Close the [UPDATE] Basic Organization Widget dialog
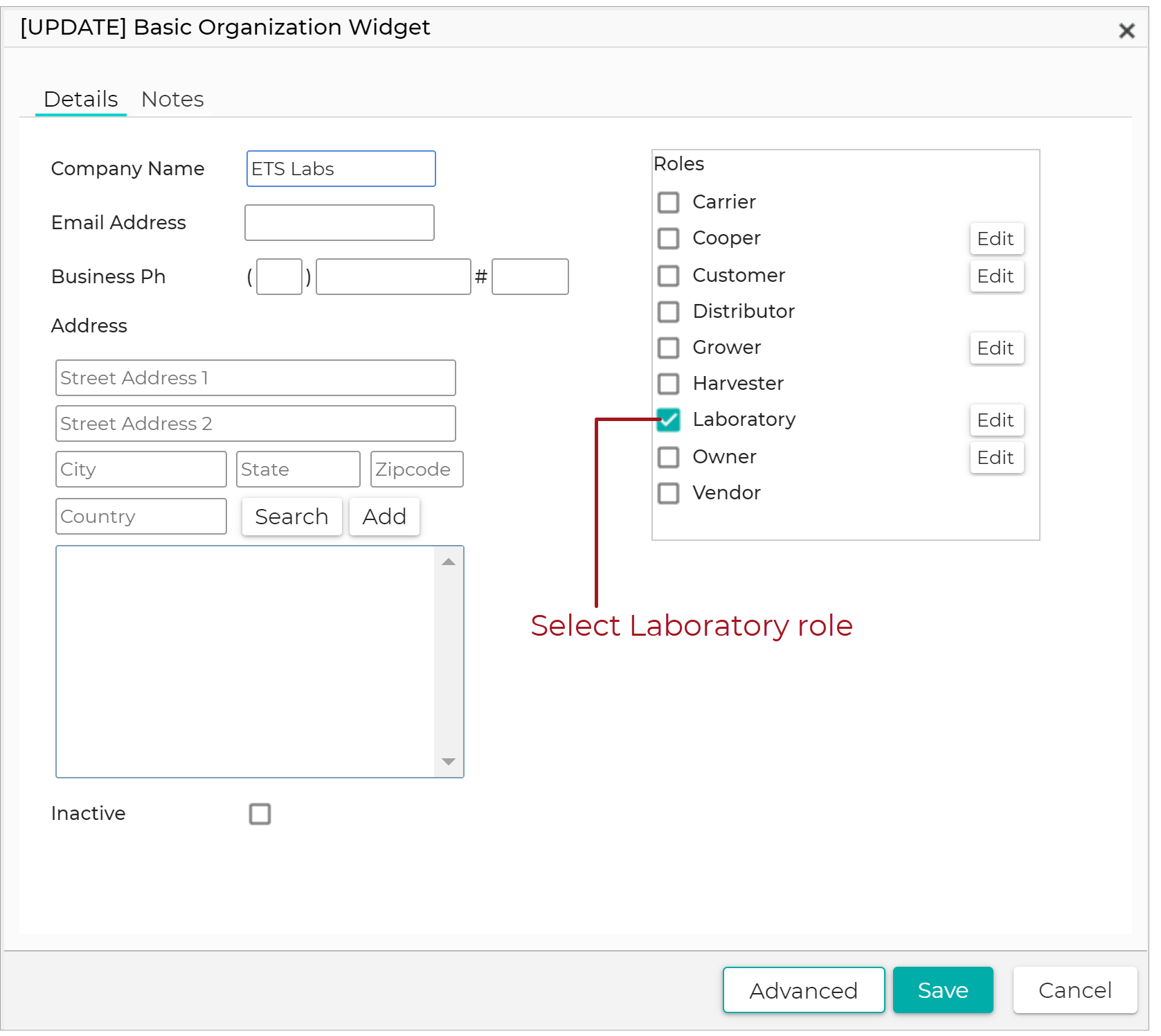This screenshot has height=1036, width=1161. point(1127,30)
